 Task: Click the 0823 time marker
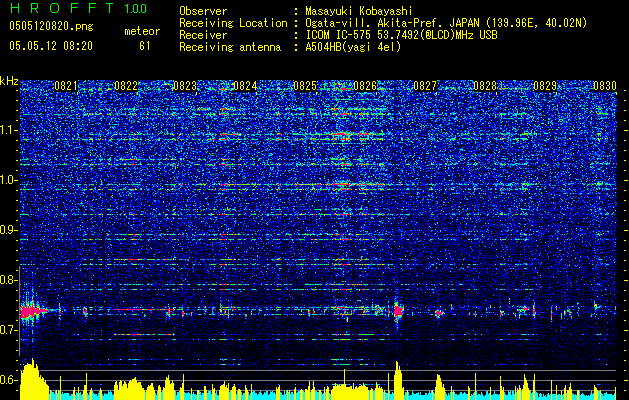tap(185, 86)
